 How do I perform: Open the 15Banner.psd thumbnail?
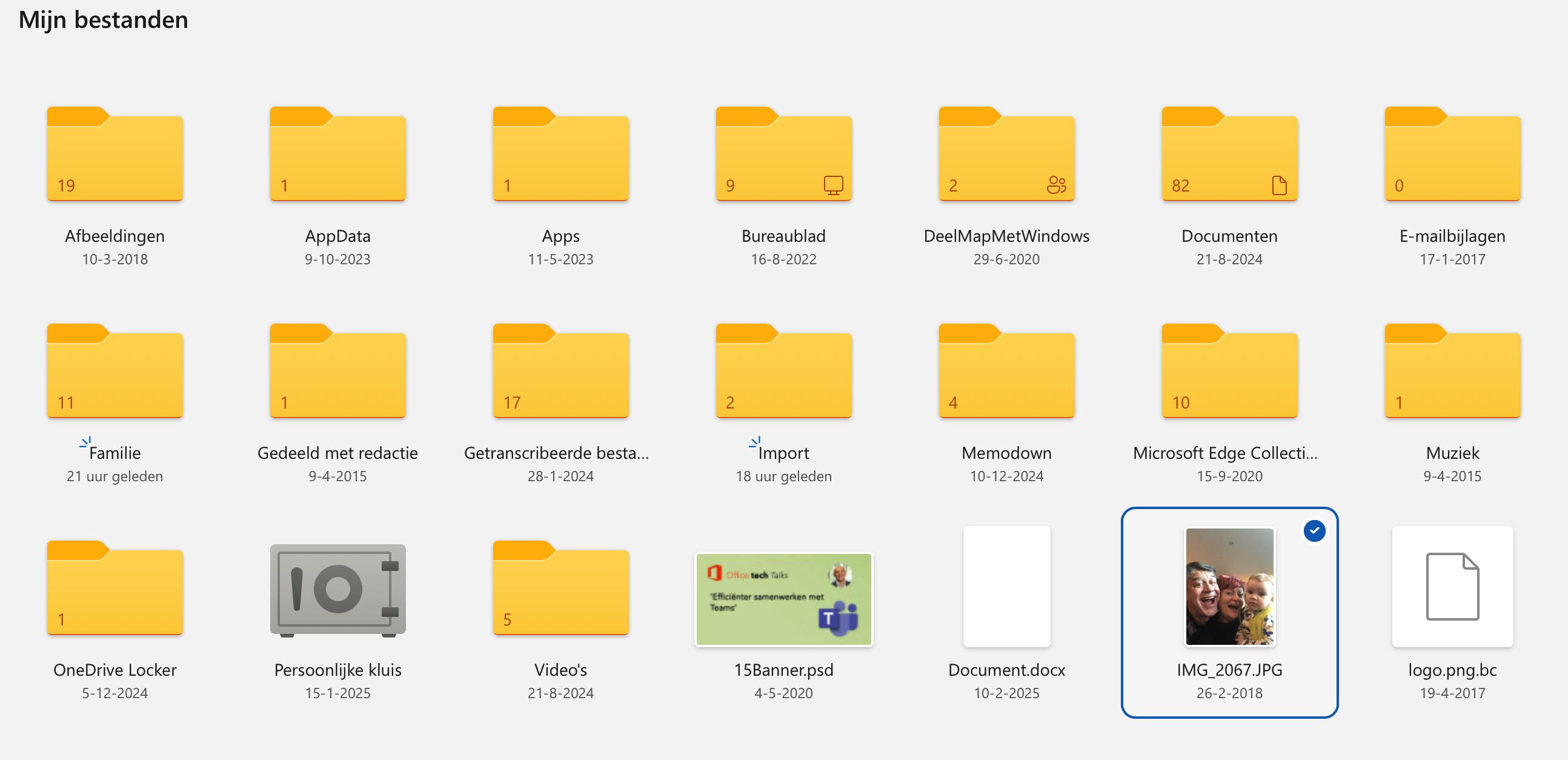[783, 599]
